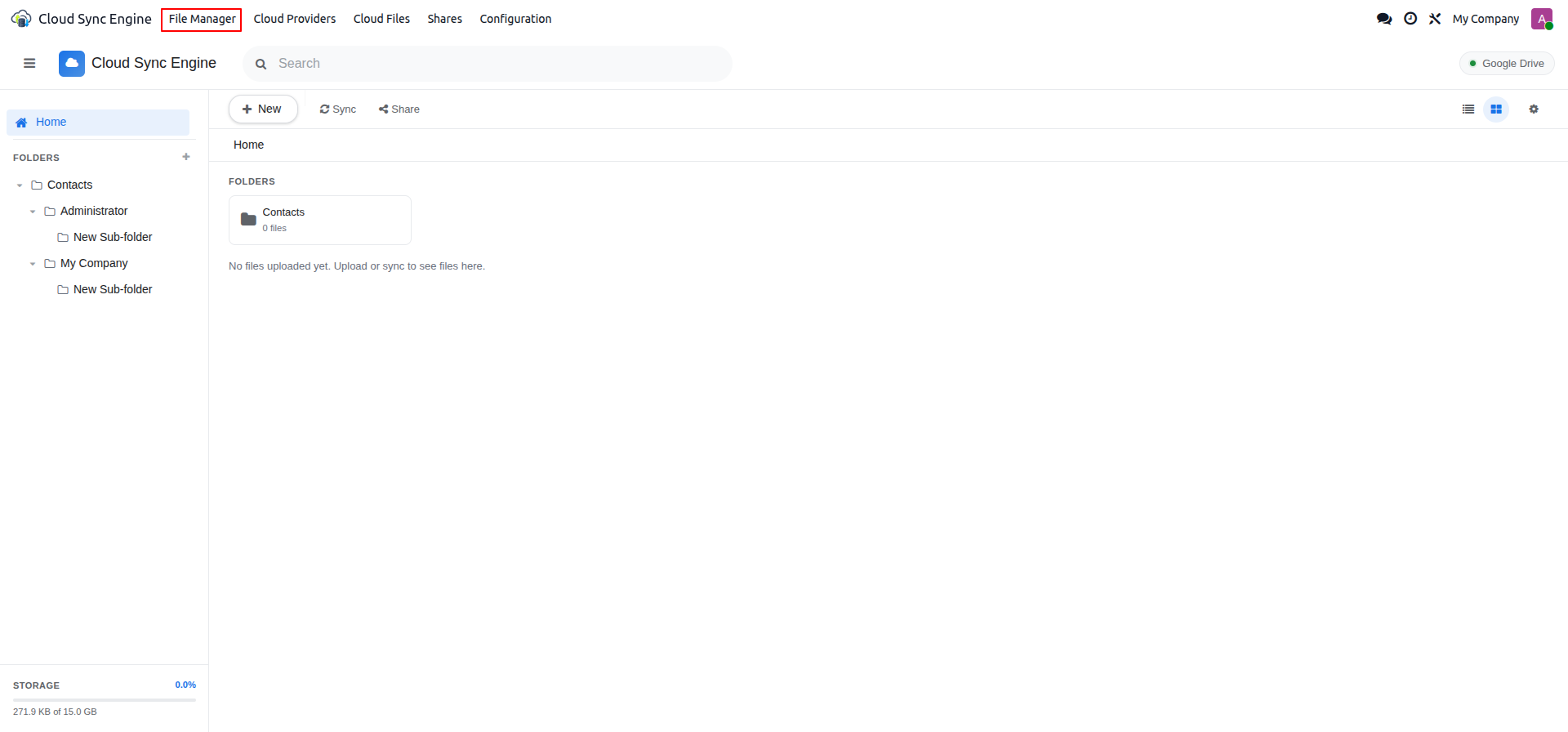Viewport: 1568px width, 732px height.
Task: Select New Sub-folder under Administrator
Action: coord(113,237)
